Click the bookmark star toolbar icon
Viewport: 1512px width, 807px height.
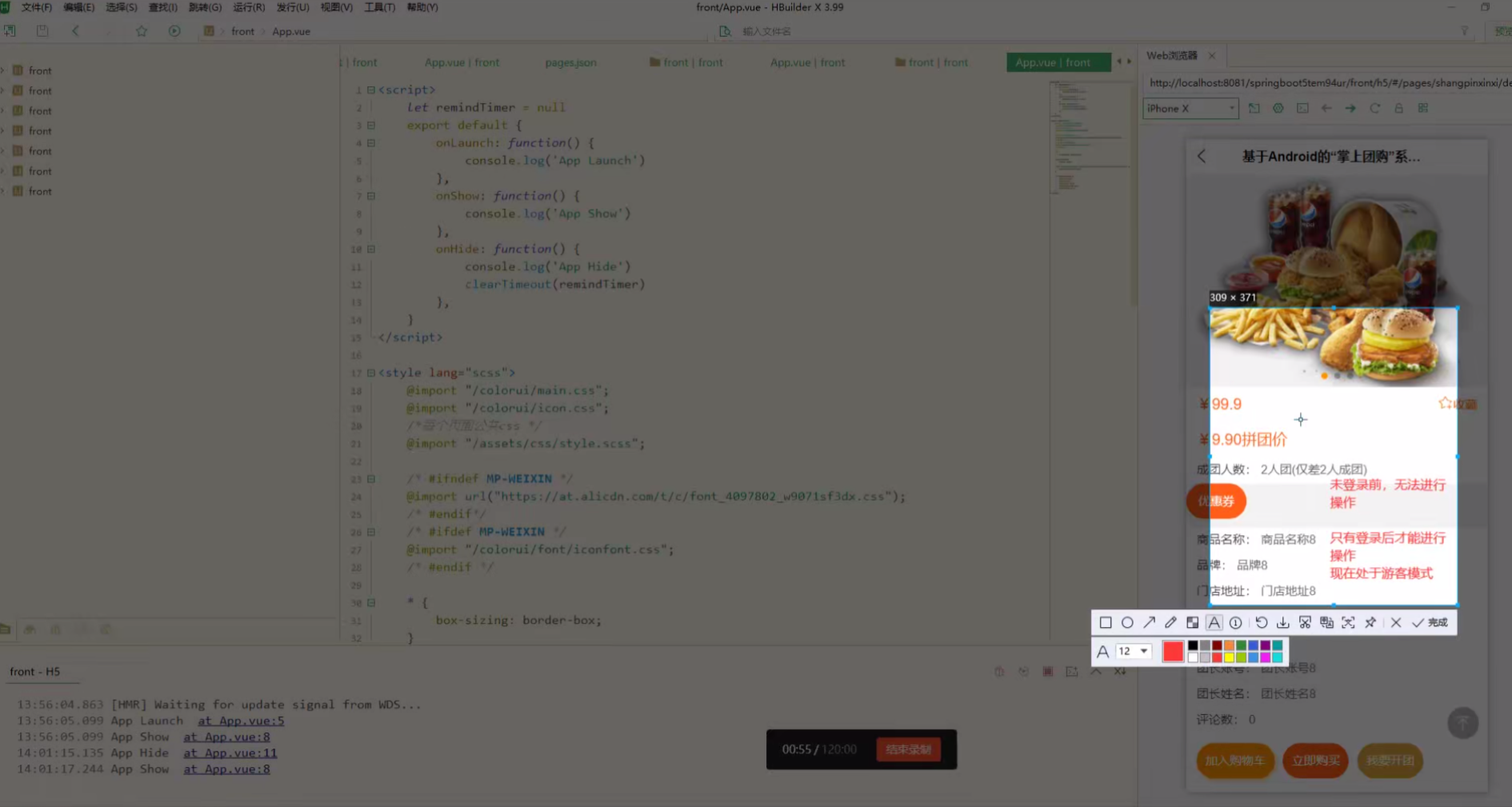(142, 31)
